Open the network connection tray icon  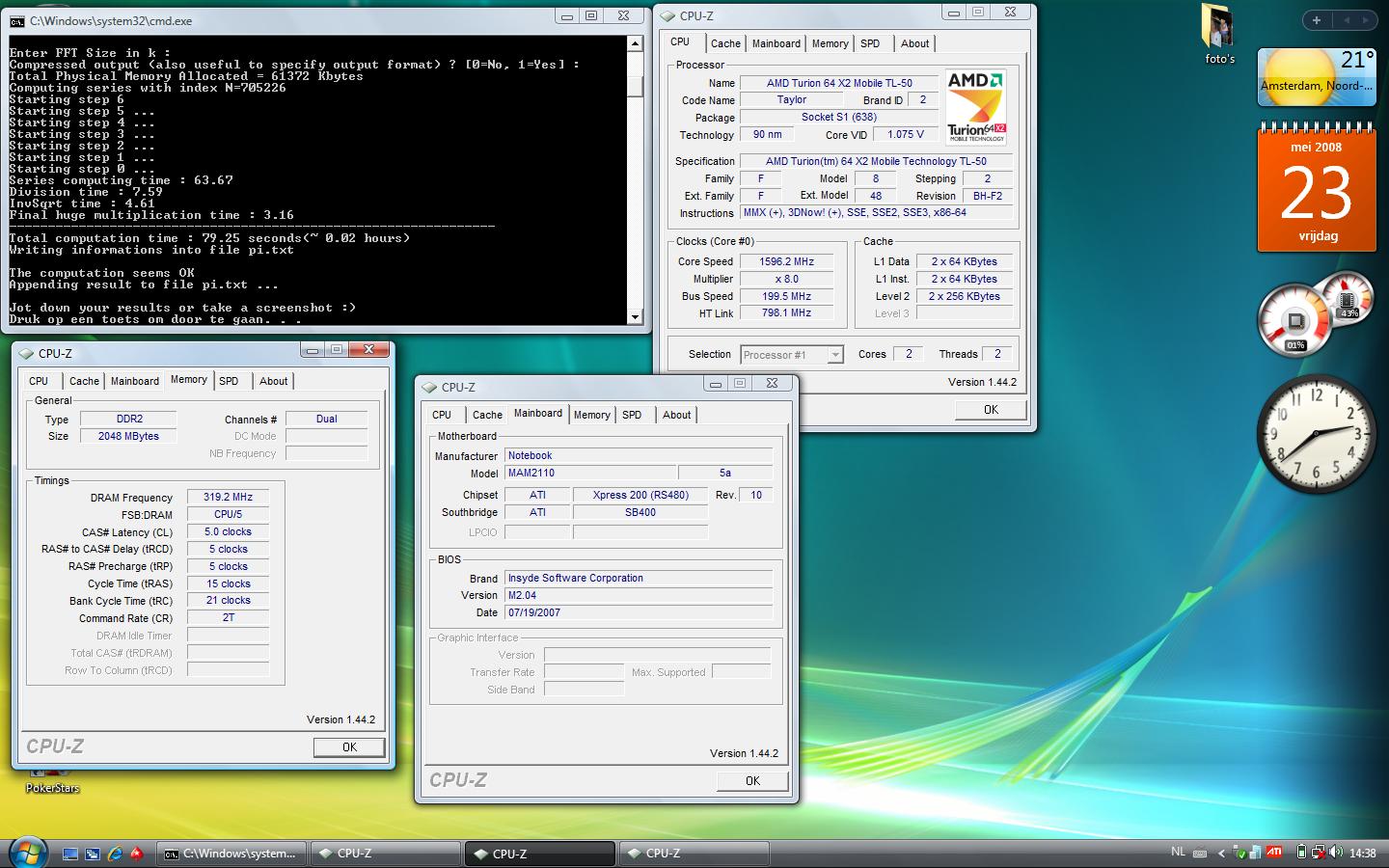click(1318, 853)
